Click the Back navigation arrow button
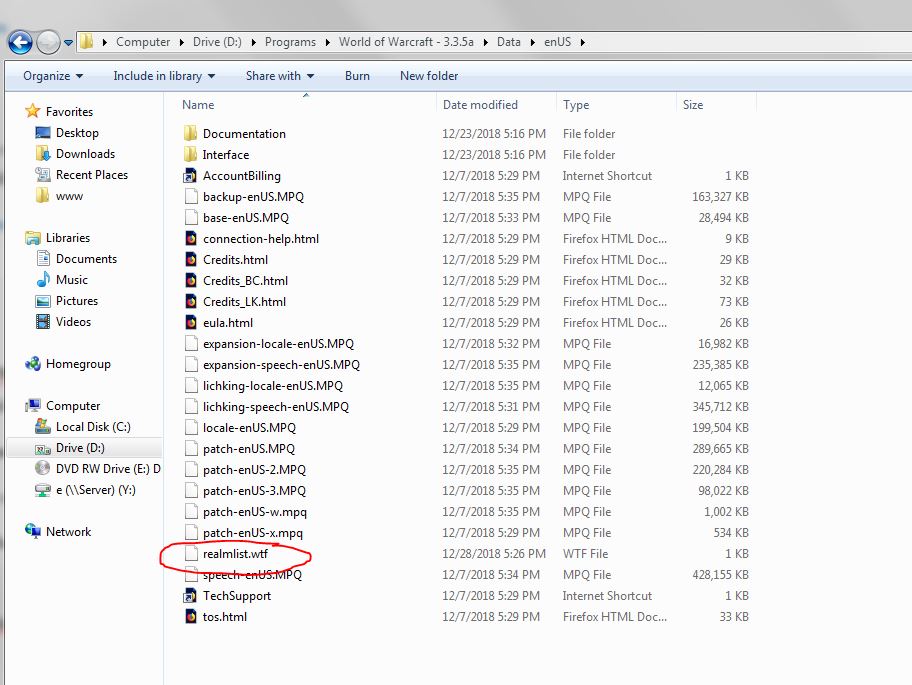Viewport: 912px width, 685px height. pyautogui.click(x=20, y=42)
